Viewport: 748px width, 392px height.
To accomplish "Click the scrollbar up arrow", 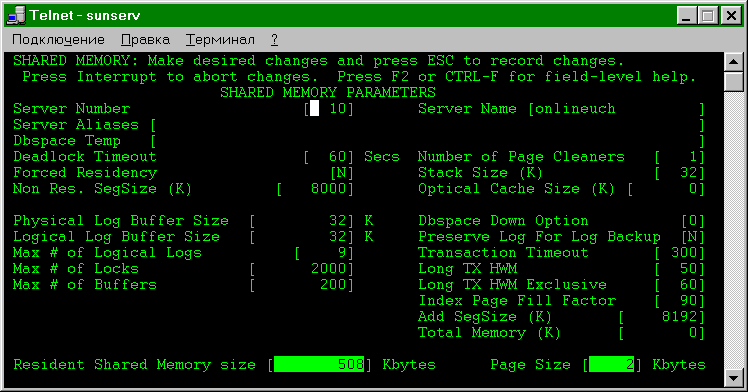I will [734, 62].
